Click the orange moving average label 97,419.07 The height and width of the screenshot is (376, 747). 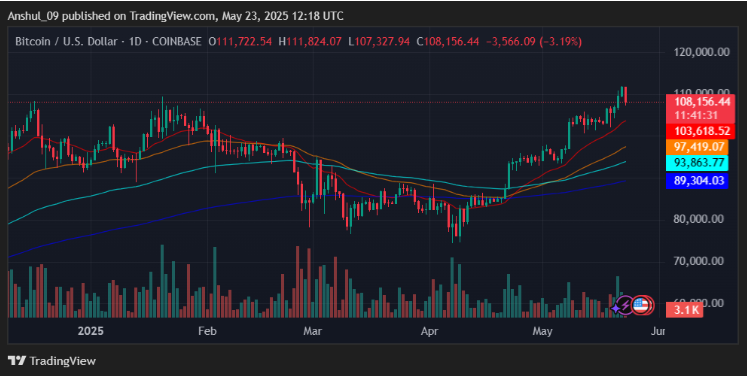697,147
